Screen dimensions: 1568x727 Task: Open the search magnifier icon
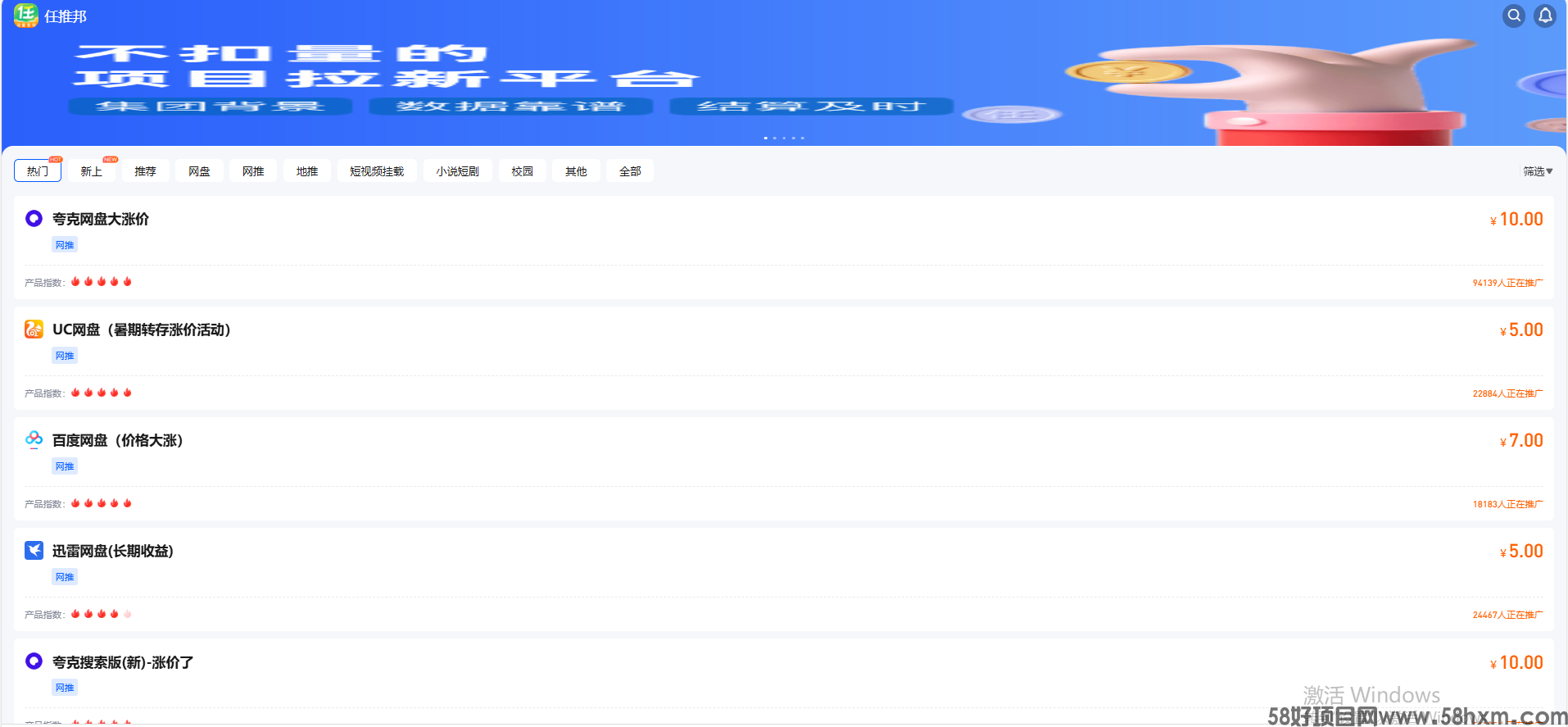tap(1514, 16)
